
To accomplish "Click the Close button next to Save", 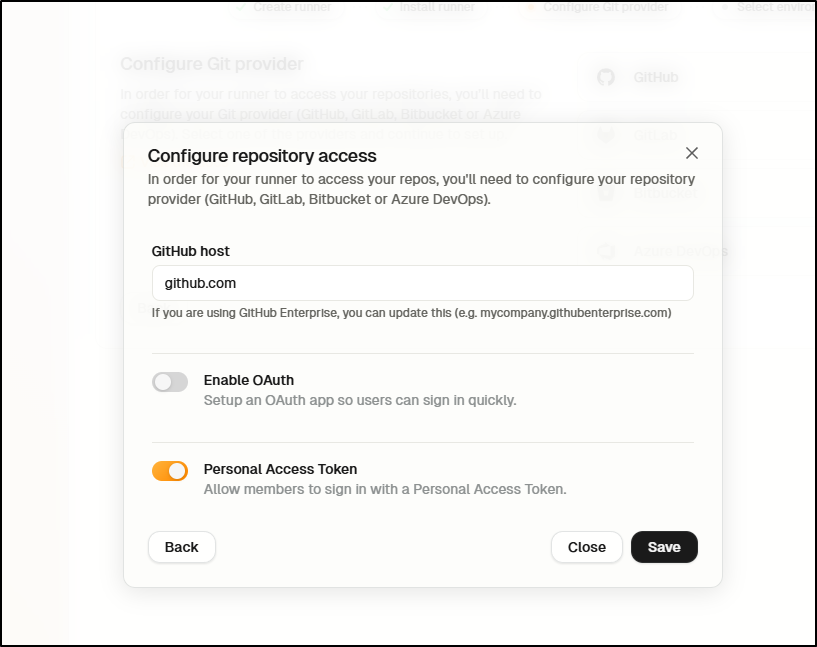I will click(587, 547).
